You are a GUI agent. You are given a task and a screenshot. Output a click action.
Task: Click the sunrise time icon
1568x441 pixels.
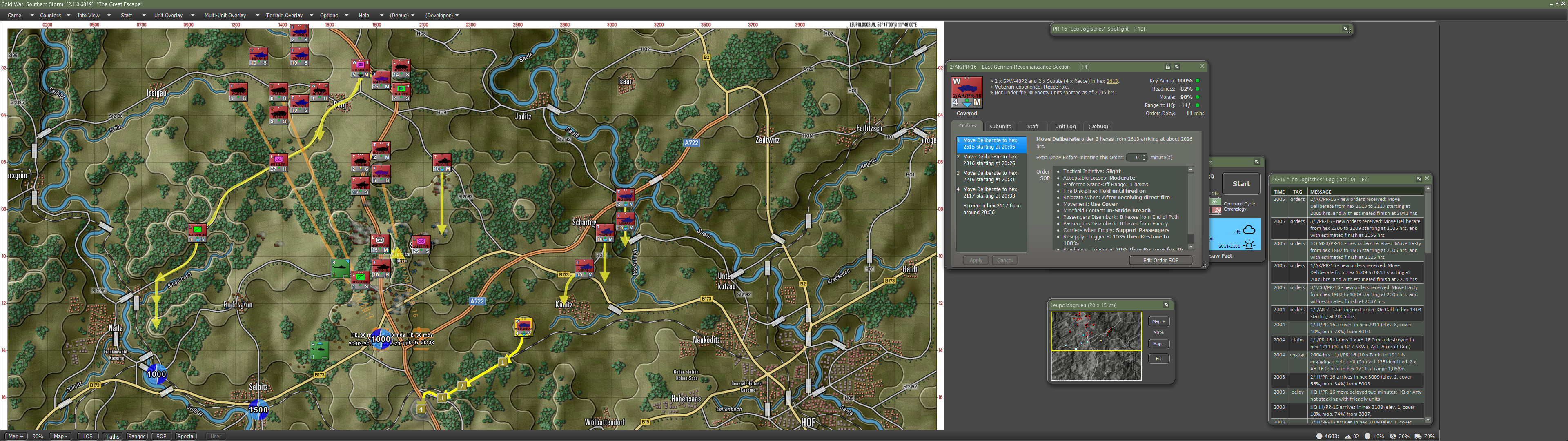point(1249,244)
